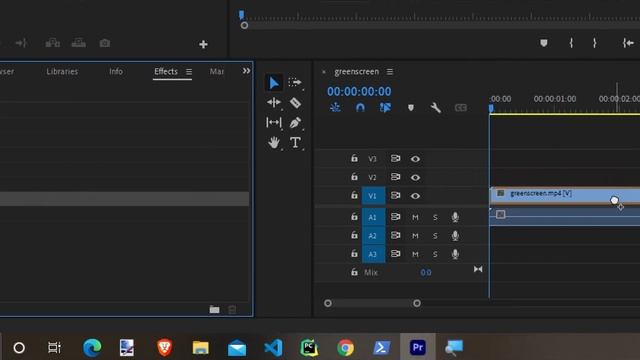Select the greenscreen.mp4 video clip
Viewport: 640px width, 360px height.
pyautogui.click(x=565, y=196)
